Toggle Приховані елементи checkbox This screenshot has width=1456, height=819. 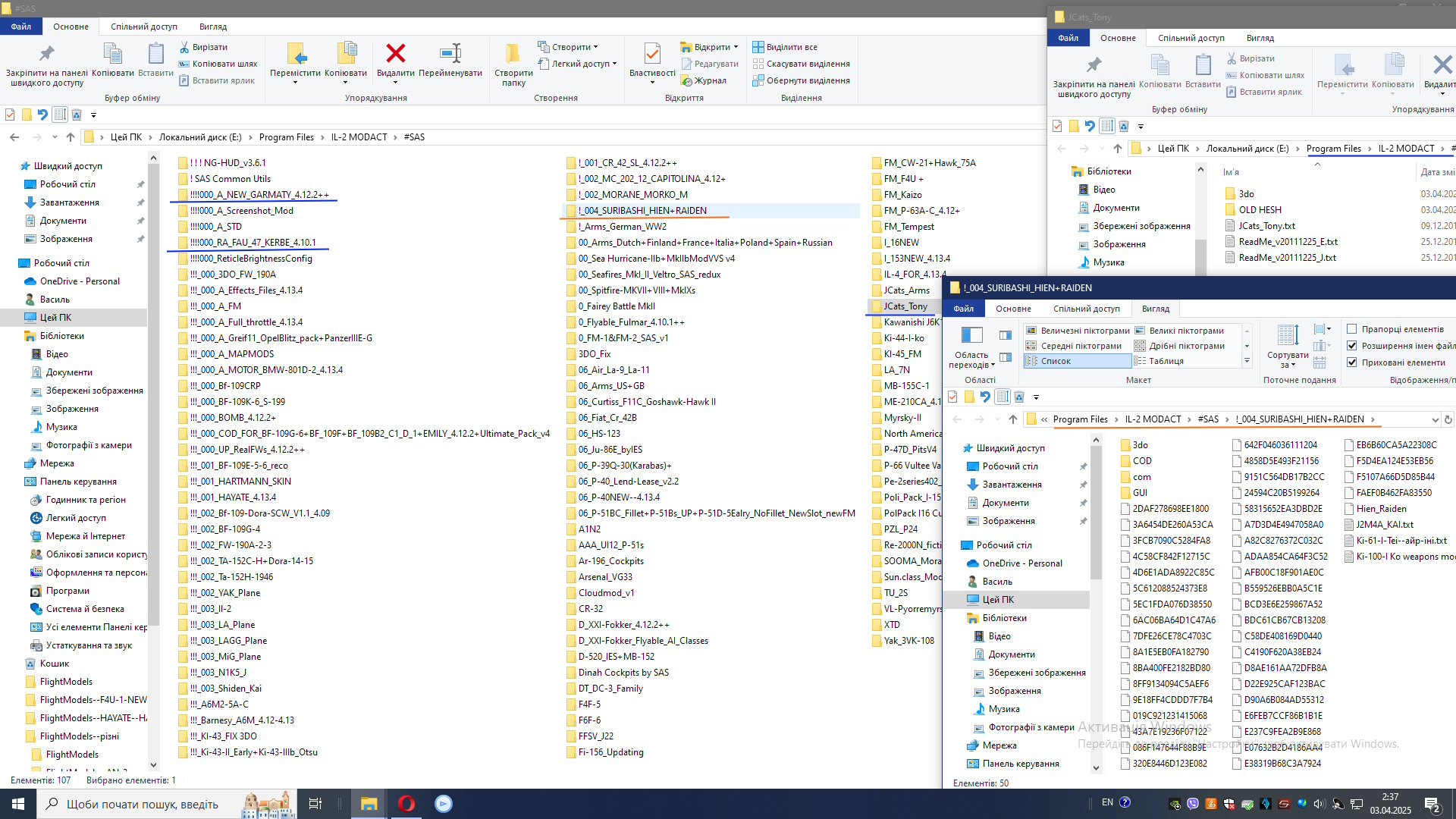tap(1351, 362)
